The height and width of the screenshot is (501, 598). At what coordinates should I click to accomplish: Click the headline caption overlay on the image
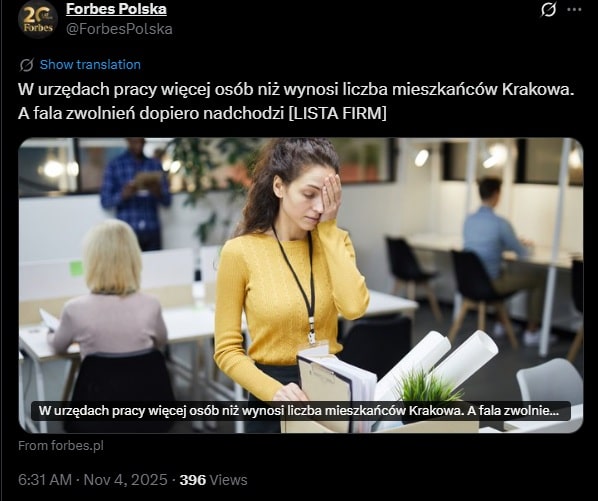(x=301, y=411)
